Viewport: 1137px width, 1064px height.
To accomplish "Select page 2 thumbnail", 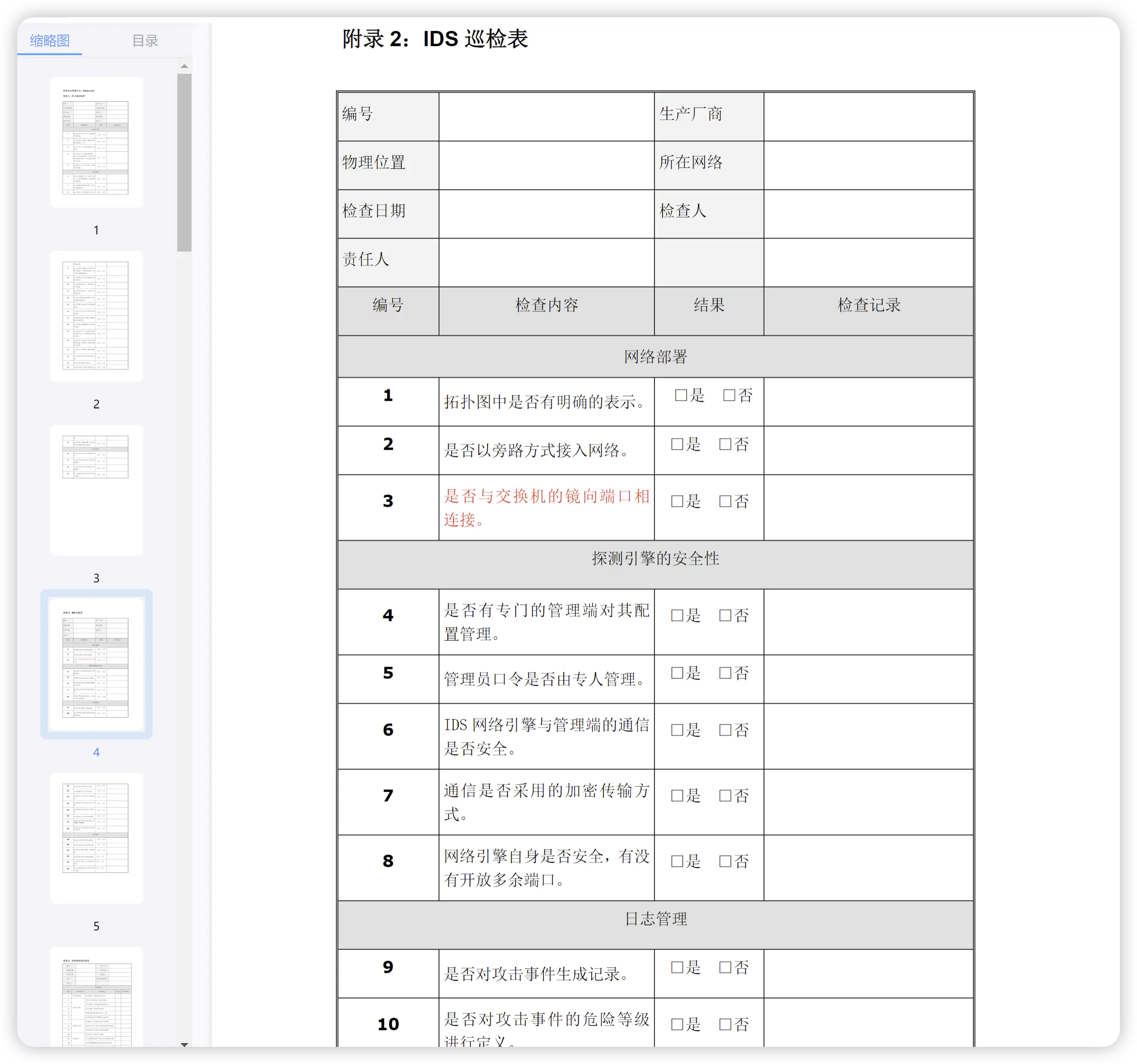I will [96, 316].
